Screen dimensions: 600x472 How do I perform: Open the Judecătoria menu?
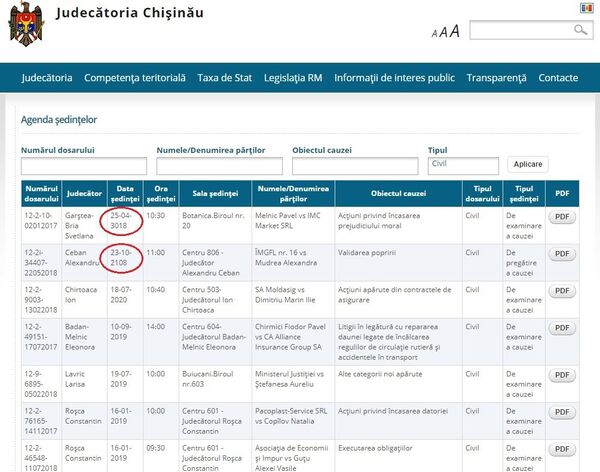pos(46,78)
